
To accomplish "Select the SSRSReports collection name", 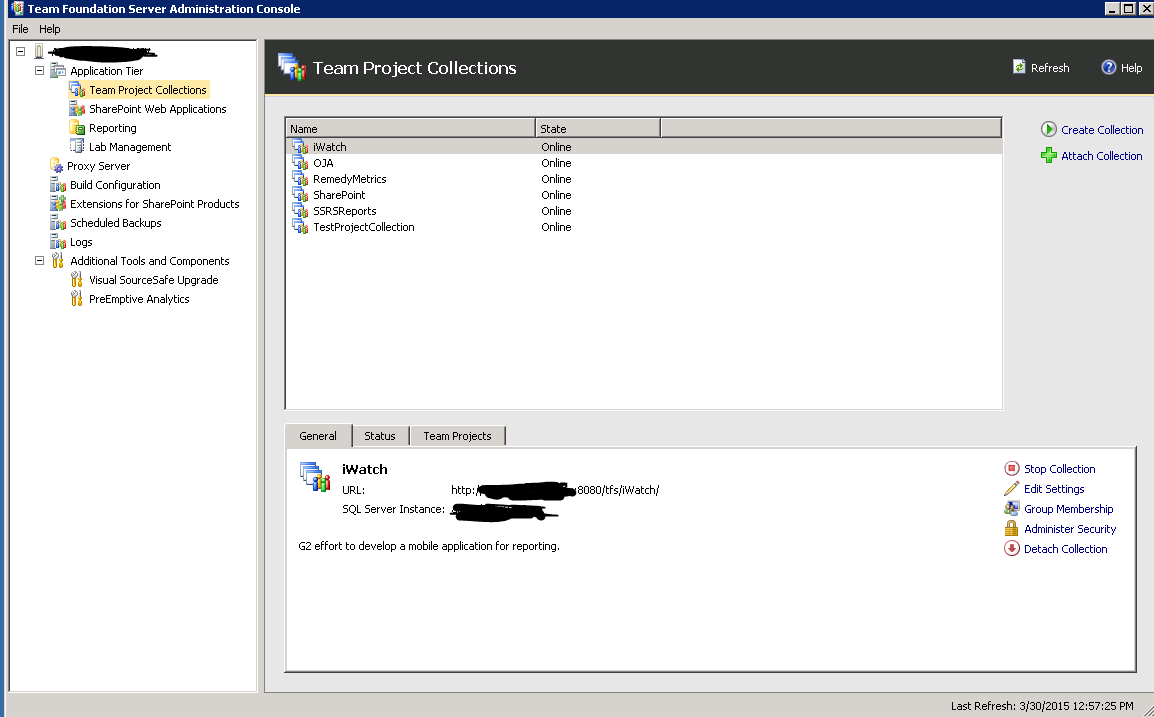I will 344,211.
